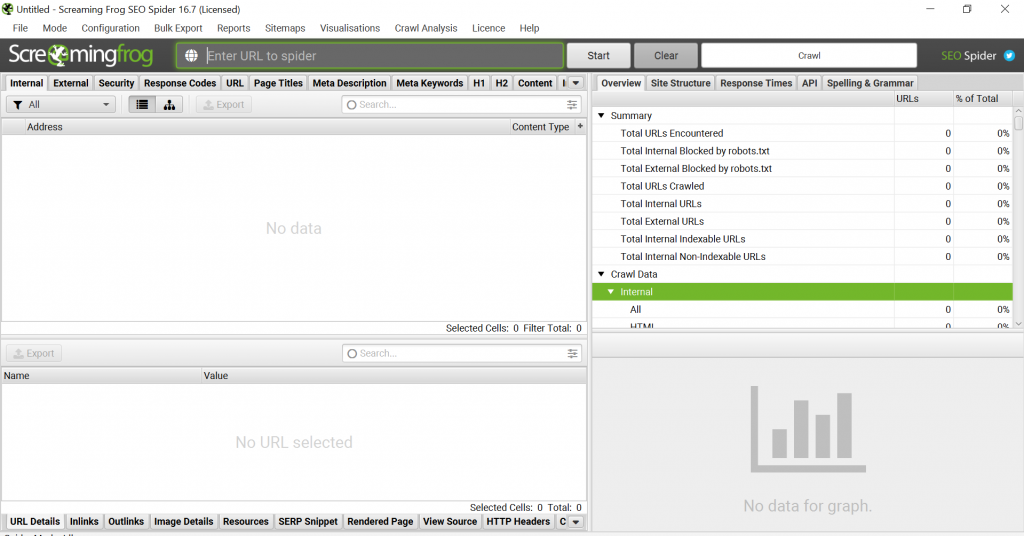
Task: Open the Reports menu
Action: (234, 28)
